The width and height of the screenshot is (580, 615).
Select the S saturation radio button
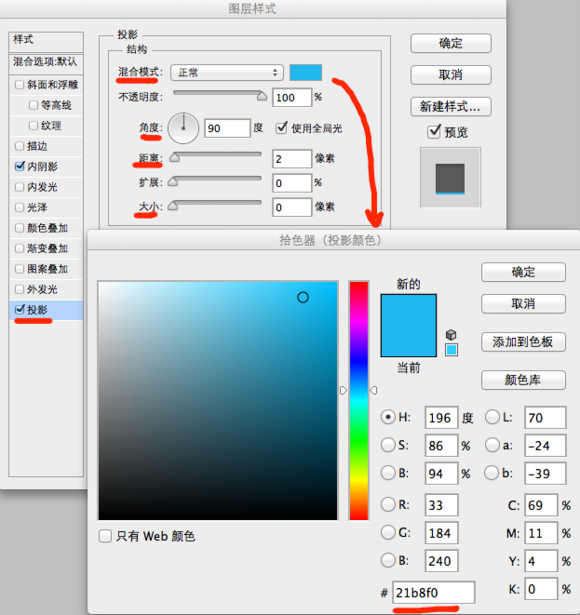coord(388,445)
